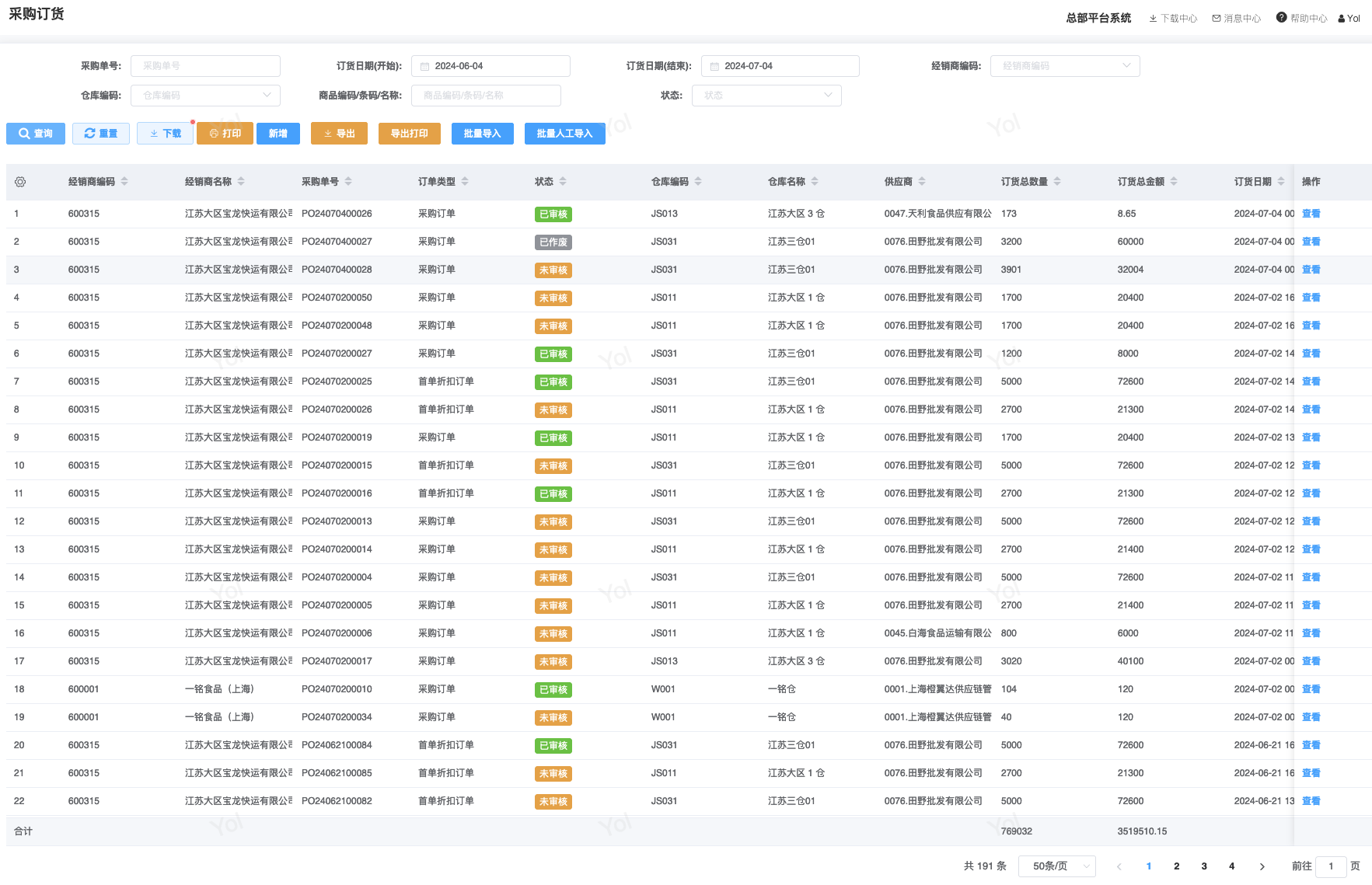Click the 查询 search button

pyautogui.click(x=36, y=134)
